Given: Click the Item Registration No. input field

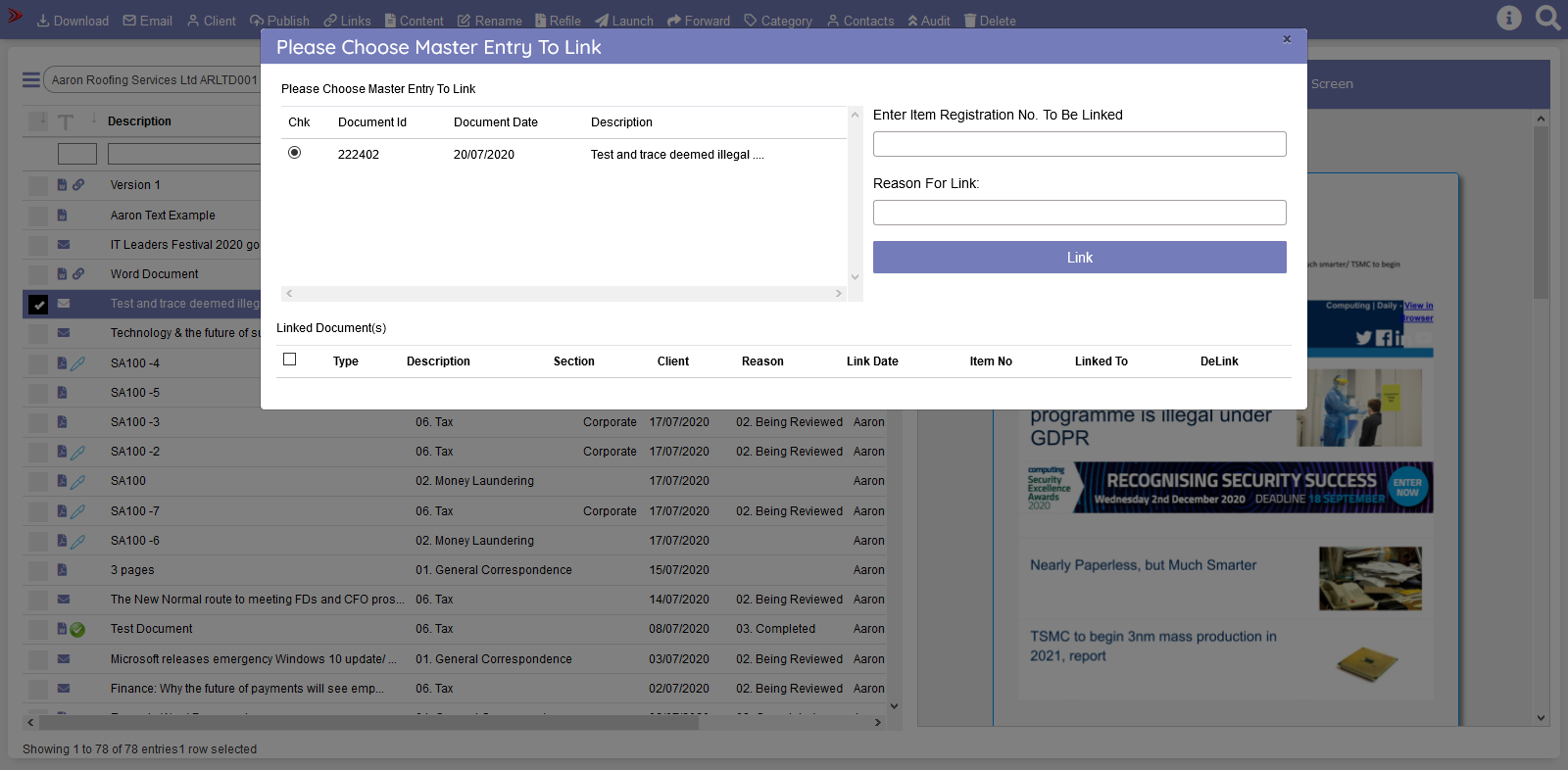Looking at the screenshot, I should [x=1080, y=144].
